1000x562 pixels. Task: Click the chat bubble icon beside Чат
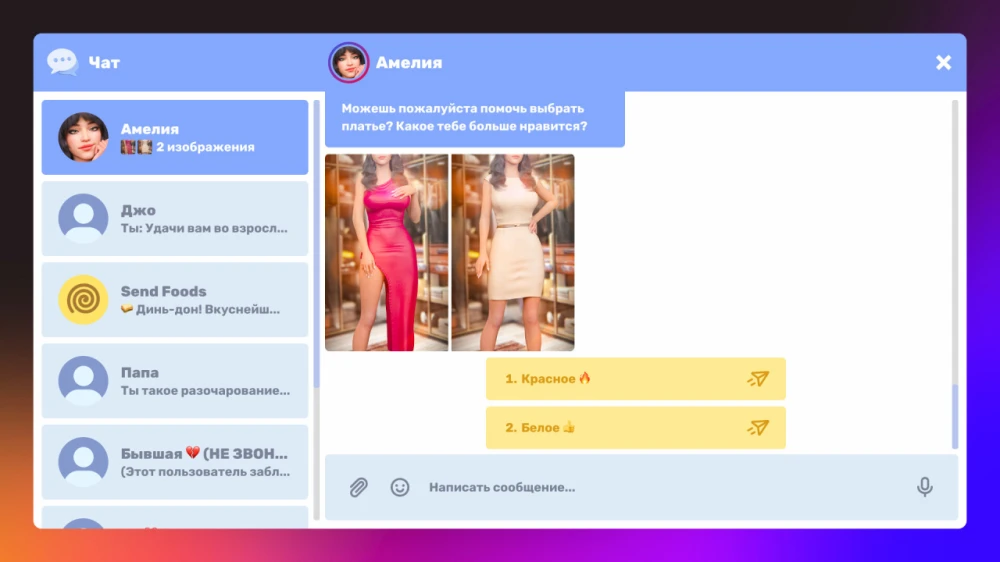coord(62,62)
